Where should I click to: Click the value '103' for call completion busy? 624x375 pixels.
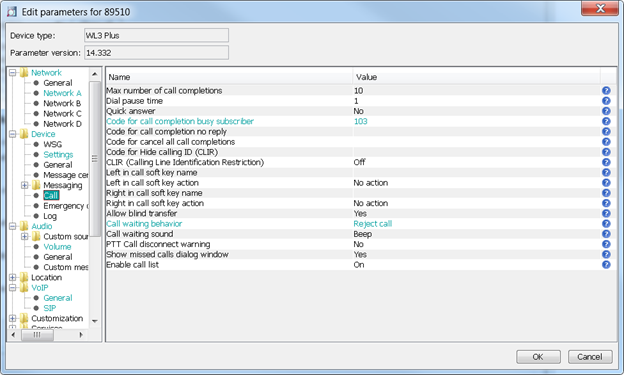click(x=361, y=121)
